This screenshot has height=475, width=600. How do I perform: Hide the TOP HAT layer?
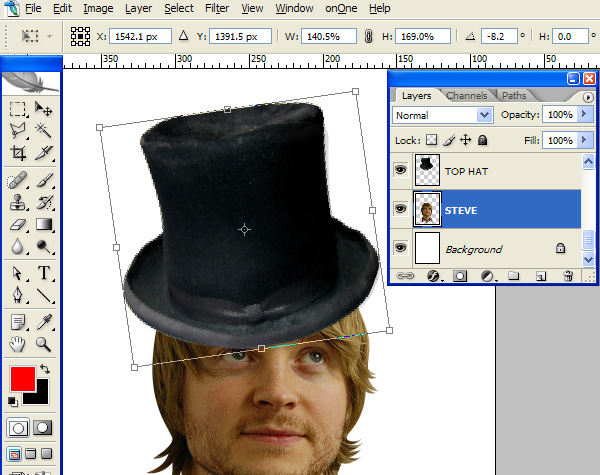click(401, 170)
